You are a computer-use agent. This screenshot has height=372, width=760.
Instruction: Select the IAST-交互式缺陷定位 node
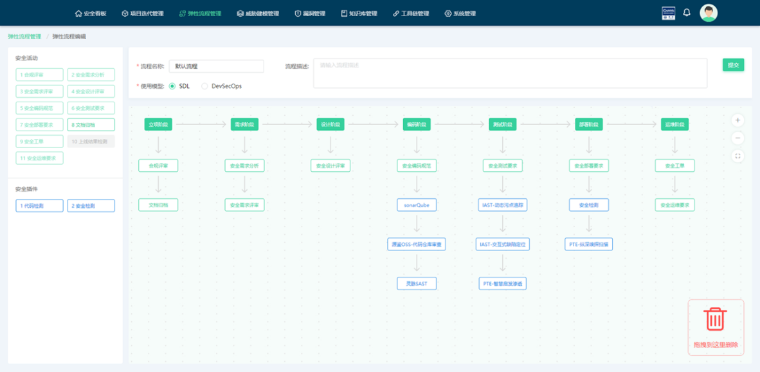pyautogui.click(x=503, y=244)
